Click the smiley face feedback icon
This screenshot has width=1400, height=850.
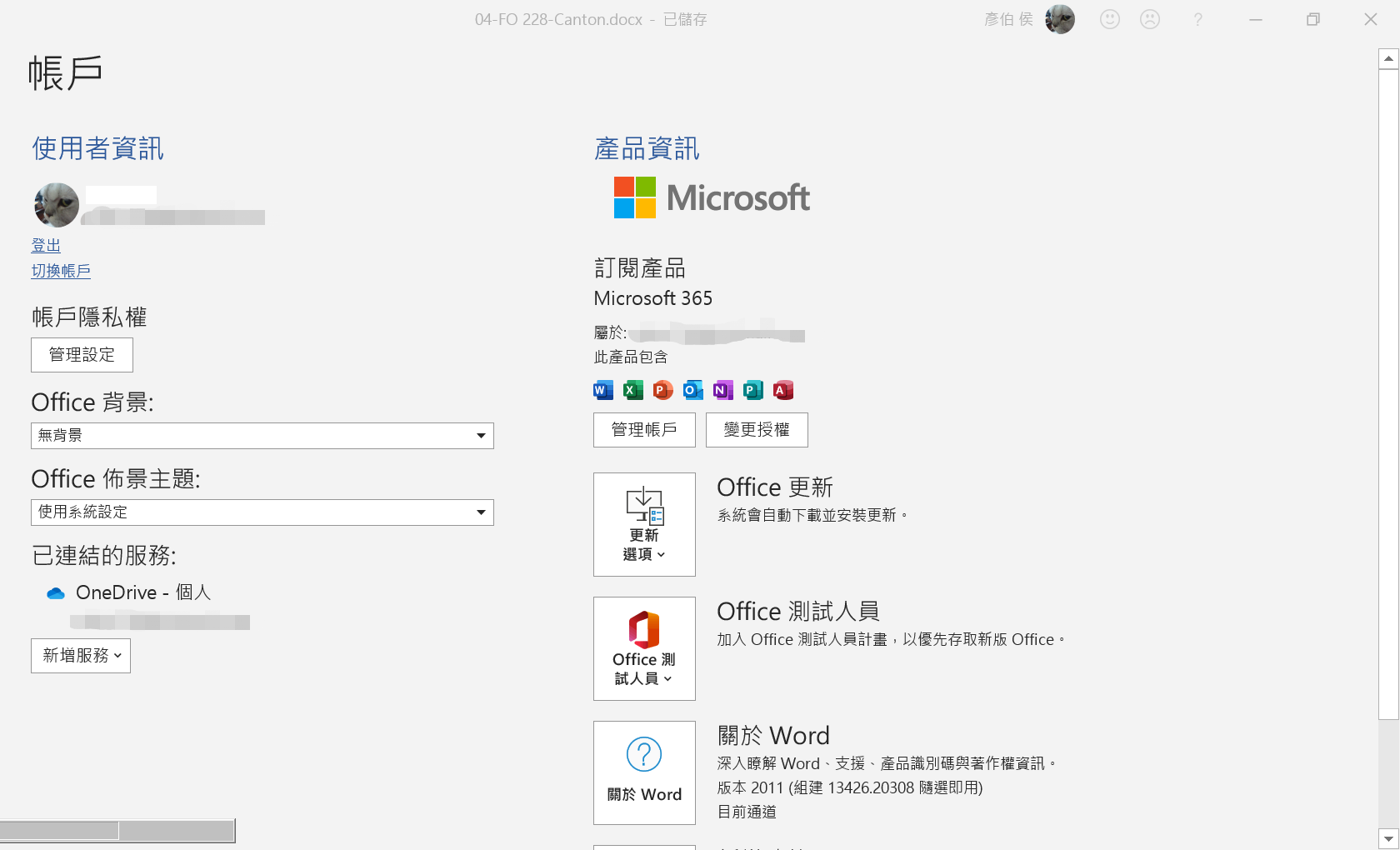click(x=1110, y=19)
